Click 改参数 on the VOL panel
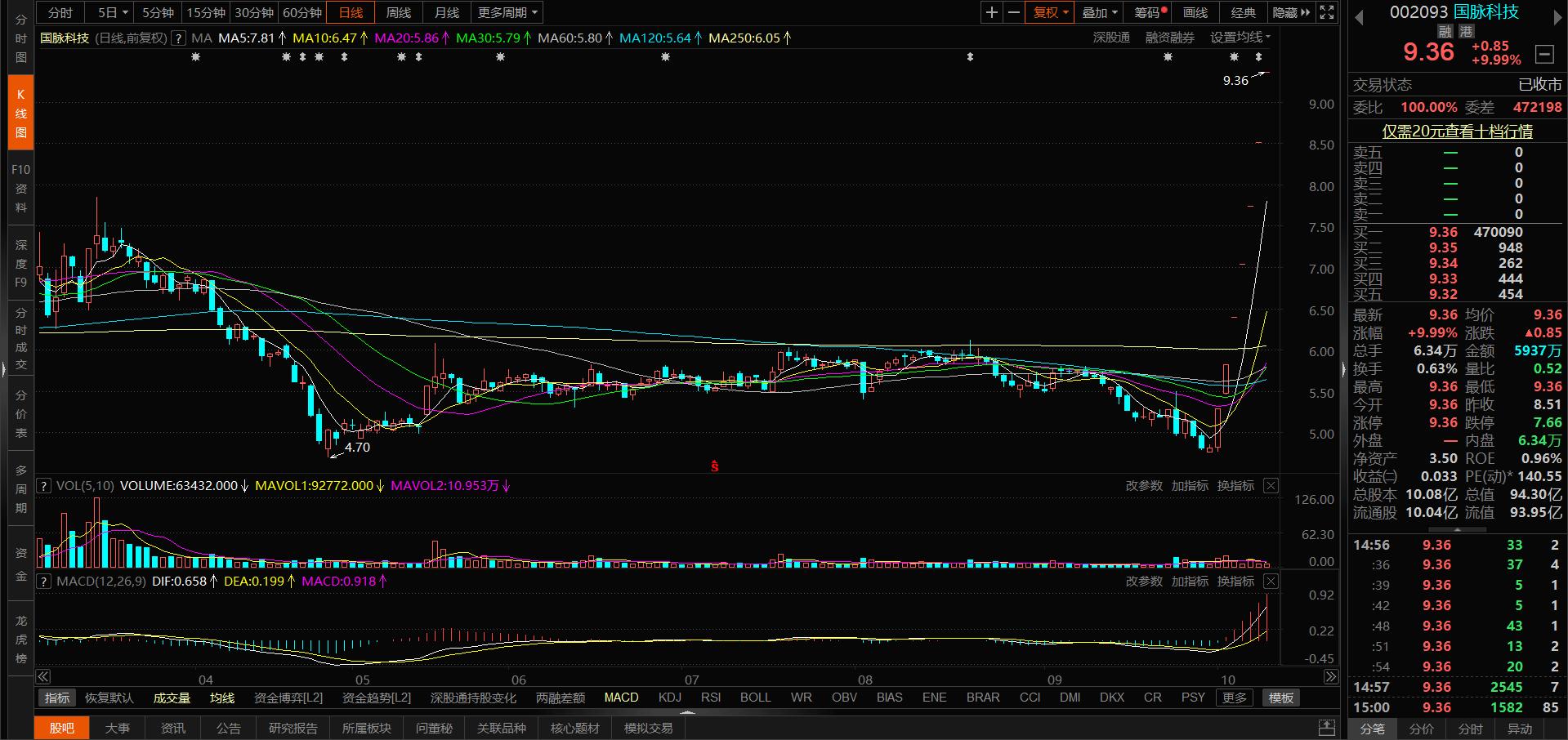 (1143, 486)
